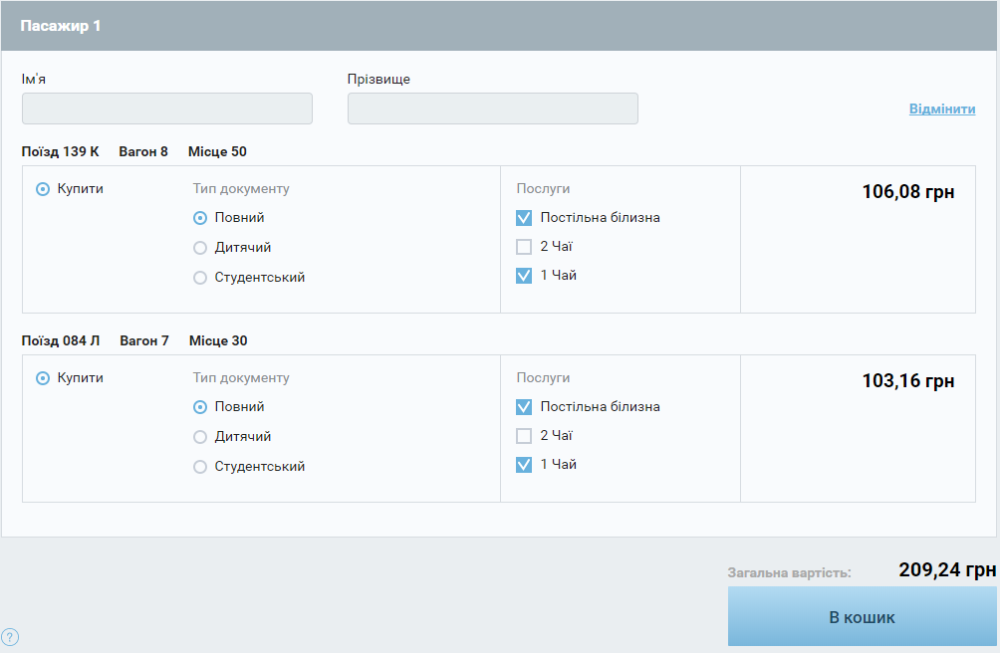The image size is (1000, 653).
Task: Choose Повний document type for train 139 К
Action: click(x=200, y=218)
